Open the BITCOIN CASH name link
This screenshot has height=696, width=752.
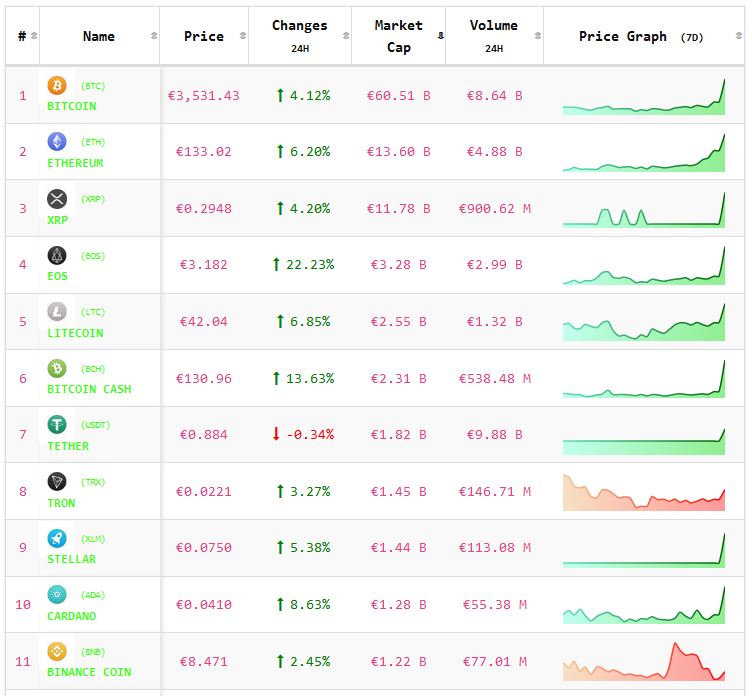point(89,389)
